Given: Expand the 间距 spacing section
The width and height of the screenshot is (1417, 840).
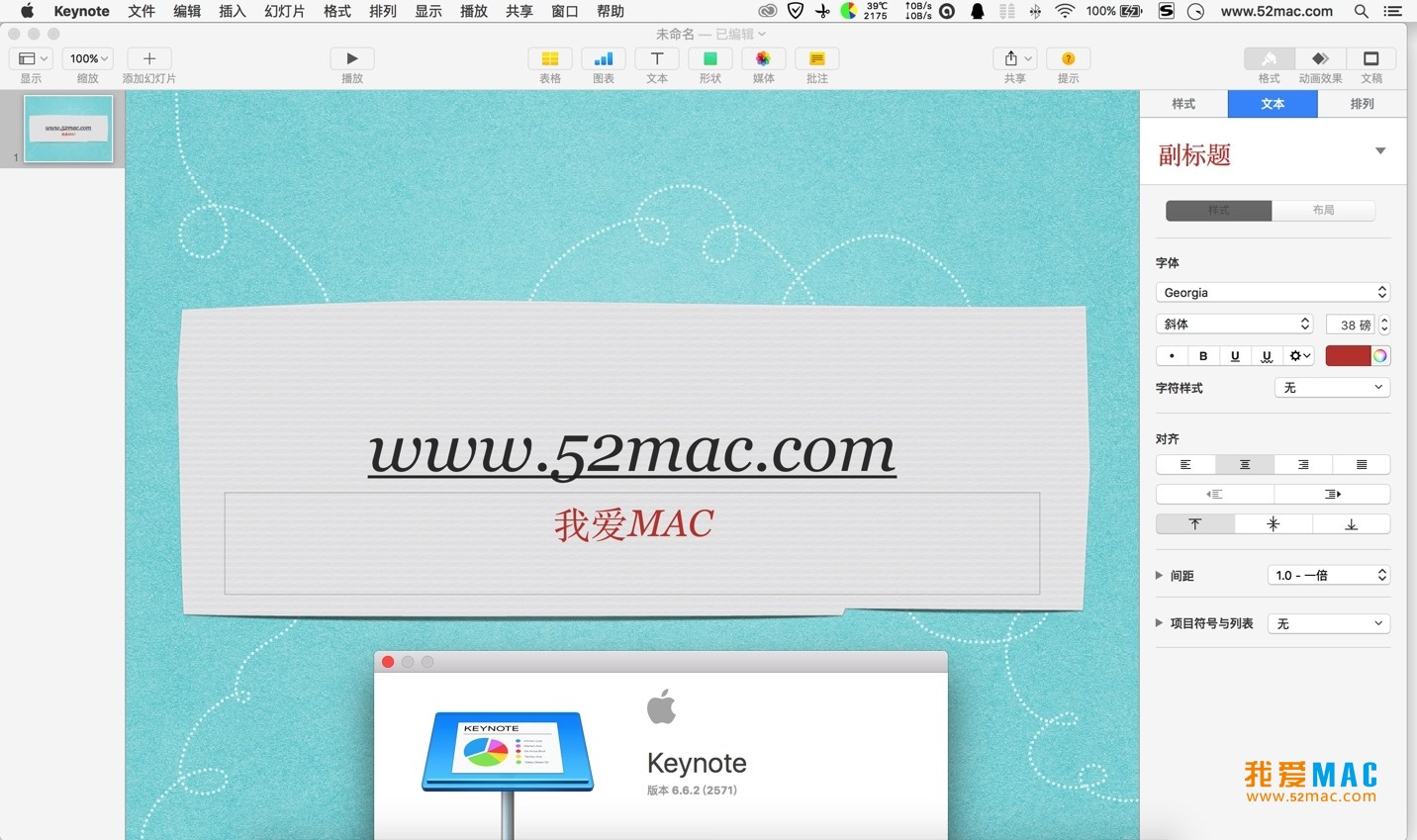Looking at the screenshot, I should click(x=1159, y=575).
